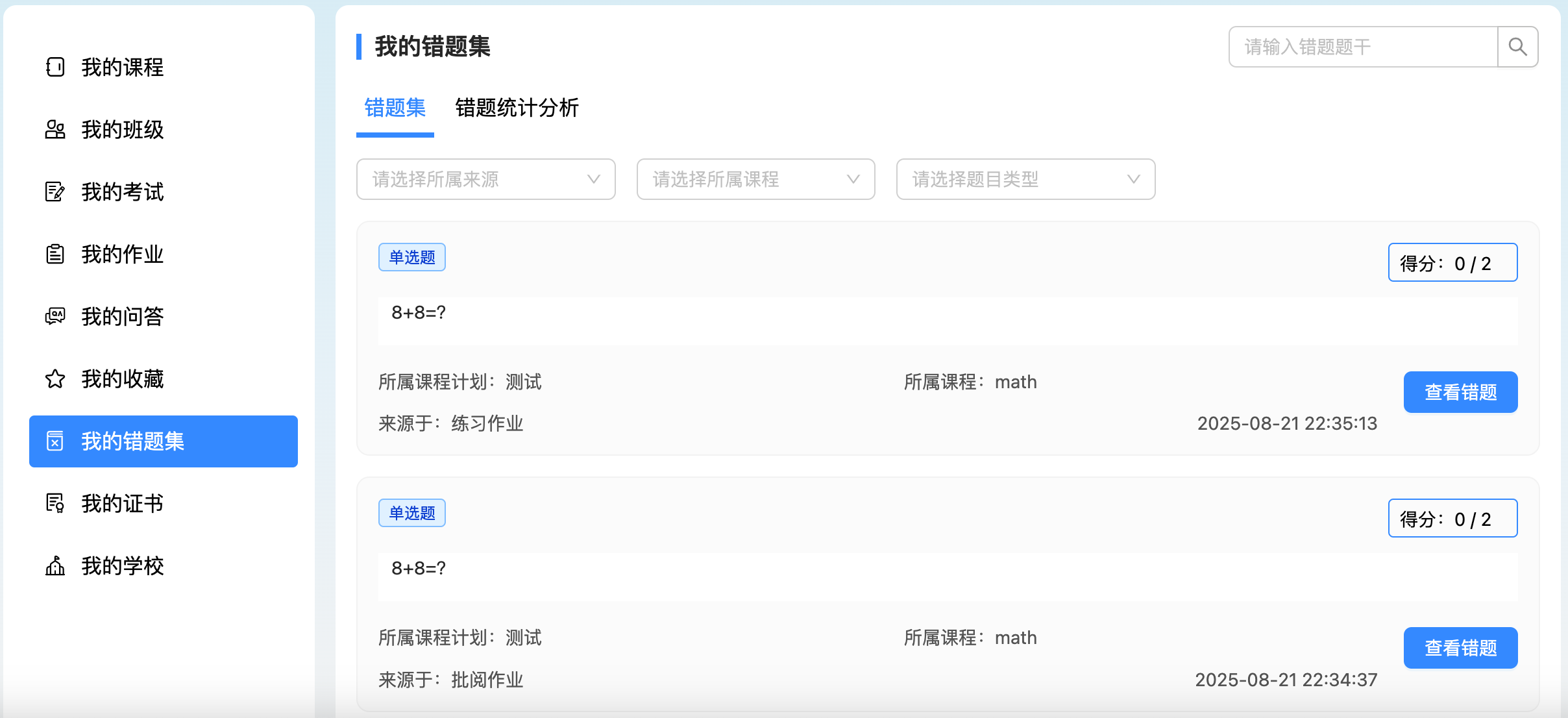Viewport: 1568px width, 718px height.
Task: Click the 我的作业 clipboard icon
Action: click(x=55, y=254)
